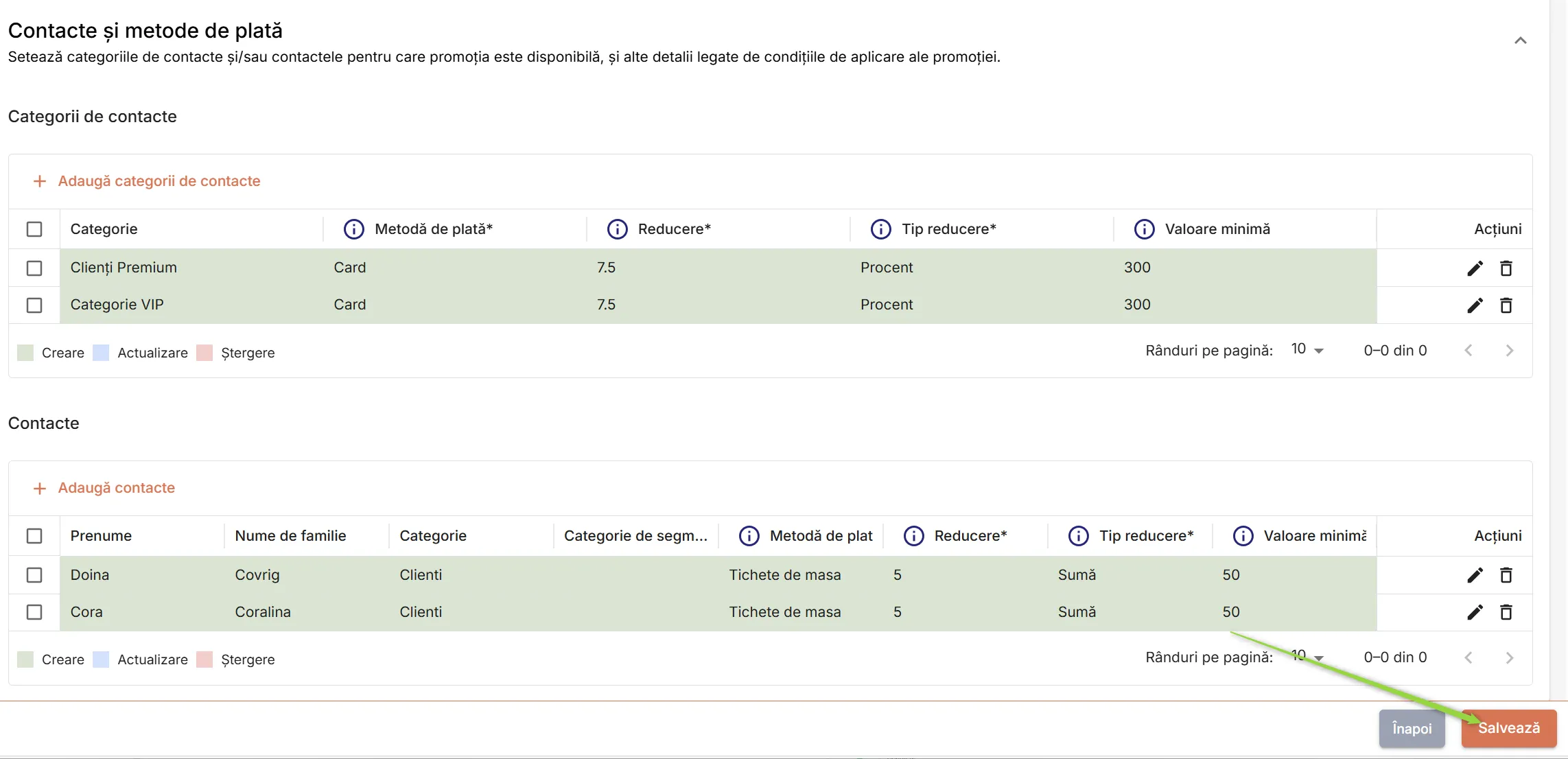Click info icon beside Valoare minimă in categories table

point(1145,229)
